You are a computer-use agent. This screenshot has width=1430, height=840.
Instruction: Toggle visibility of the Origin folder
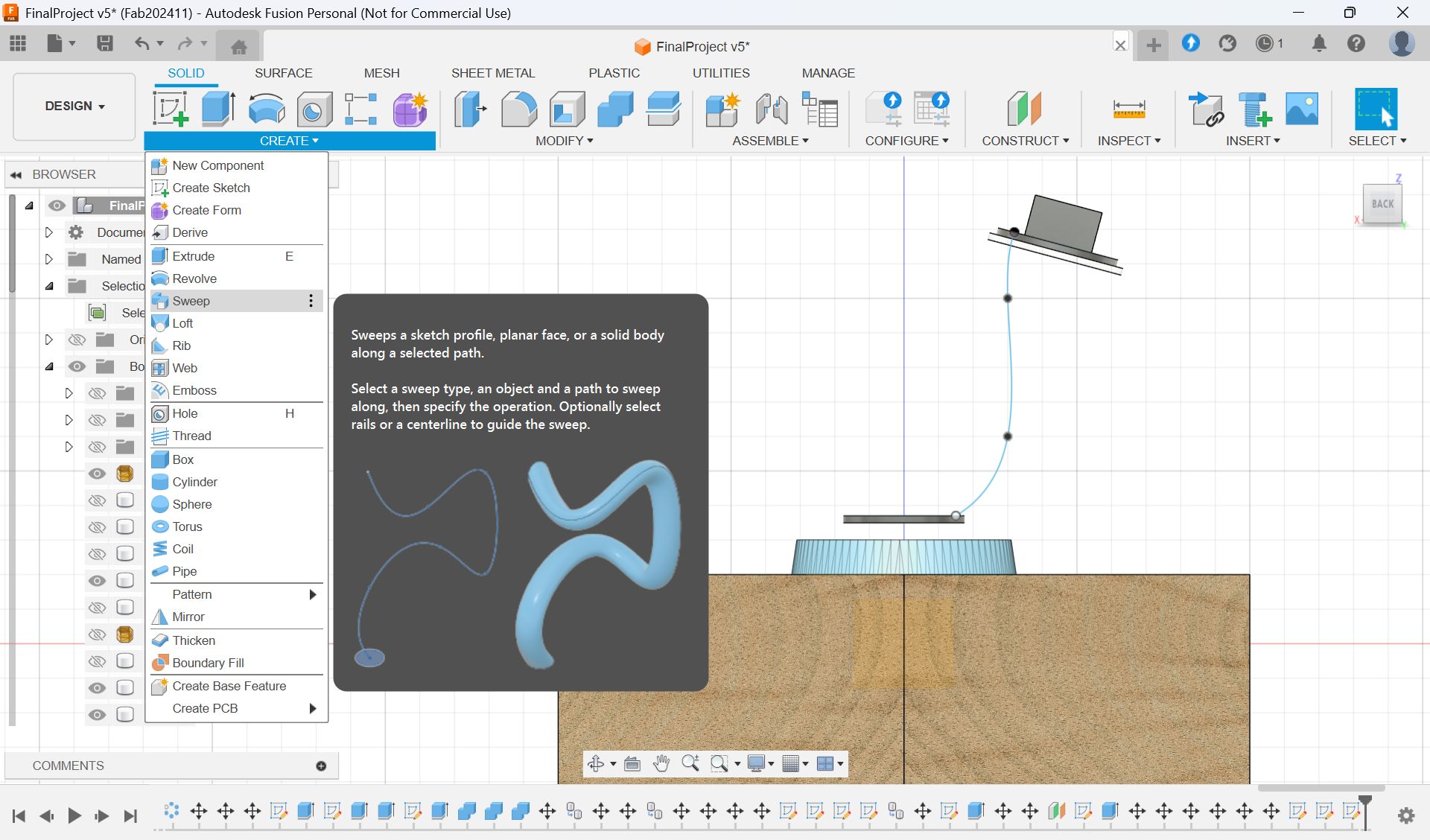click(x=77, y=340)
